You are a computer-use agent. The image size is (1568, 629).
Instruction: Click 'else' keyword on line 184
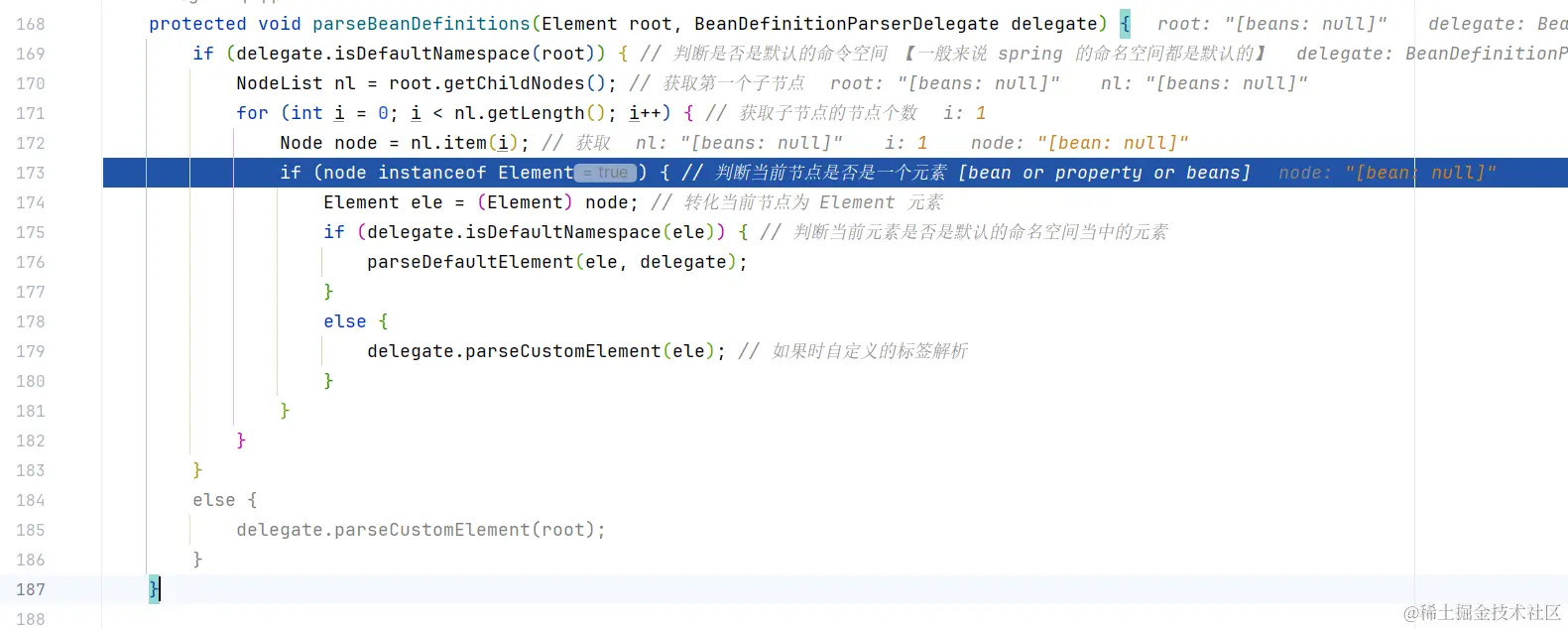pyautogui.click(x=214, y=500)
